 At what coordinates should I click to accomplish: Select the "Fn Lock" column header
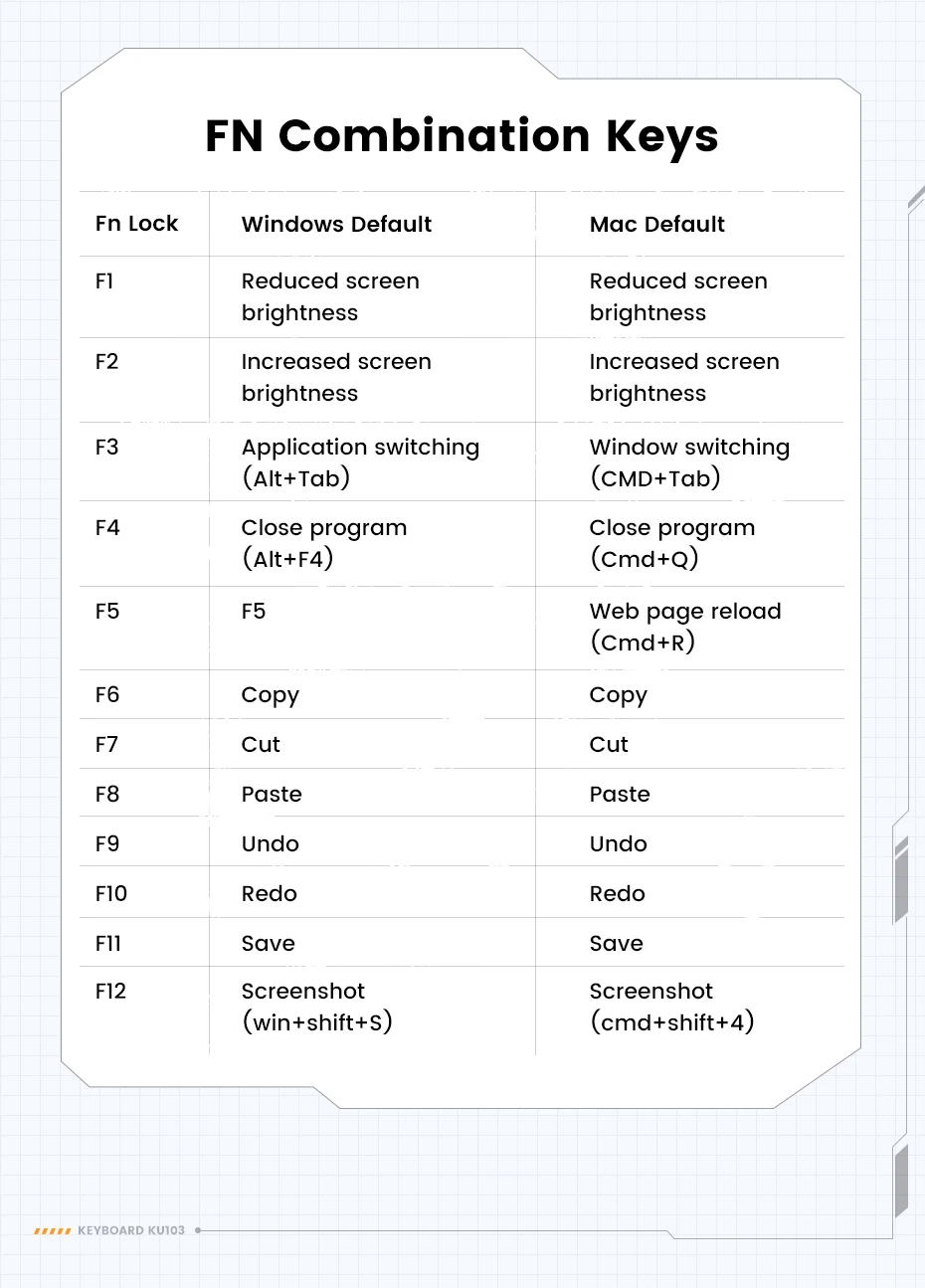(x=136, y=224)
